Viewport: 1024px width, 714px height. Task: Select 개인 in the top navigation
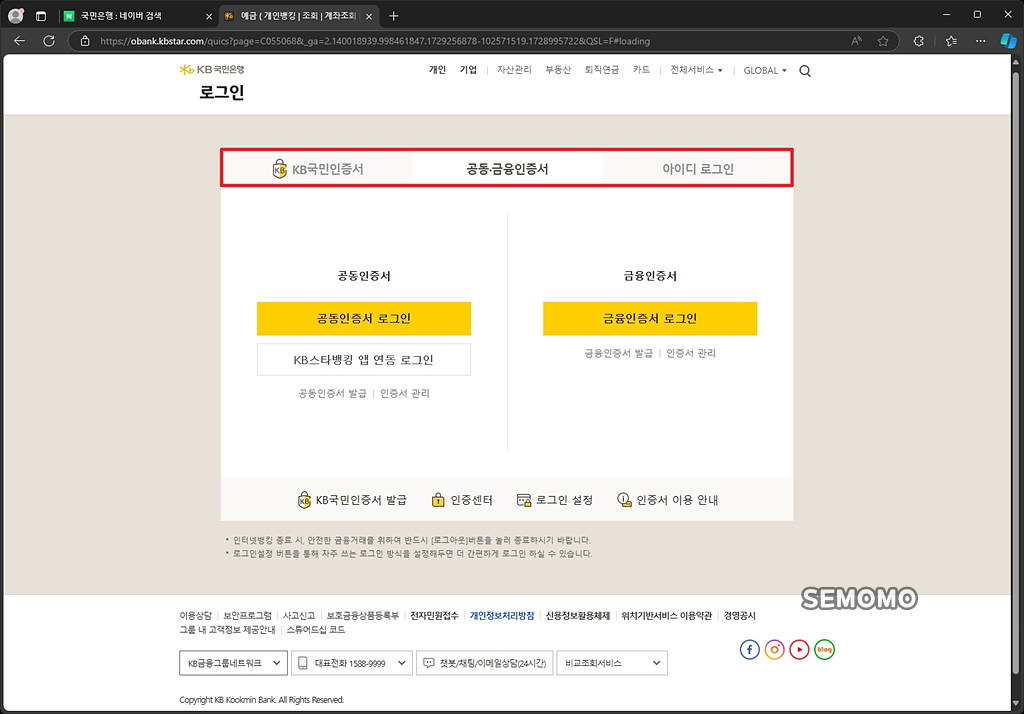coord(437,70)
